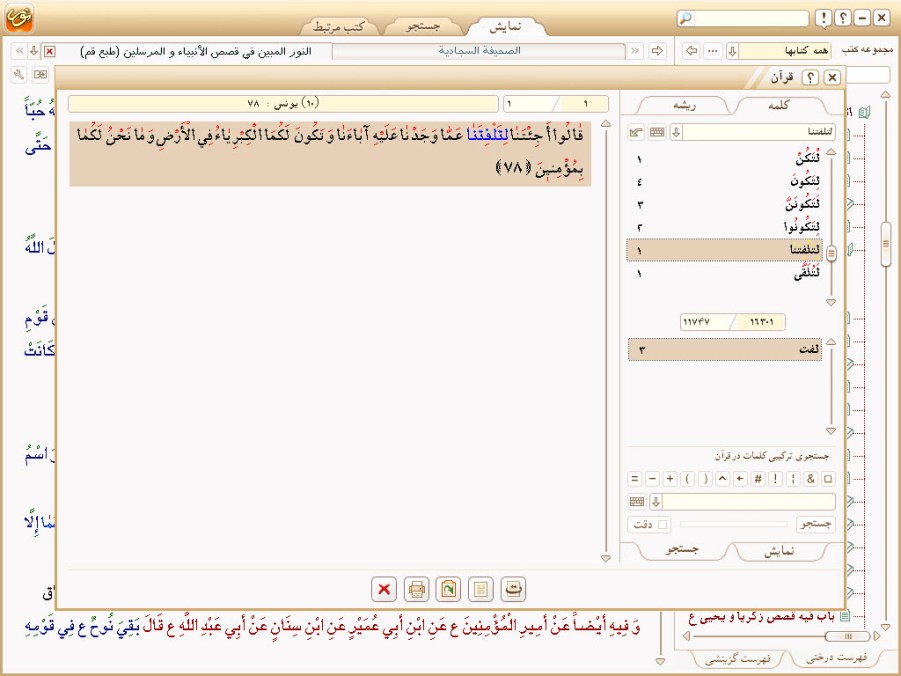Select the کلمه tab in the Quran dialog

point(779,105)
